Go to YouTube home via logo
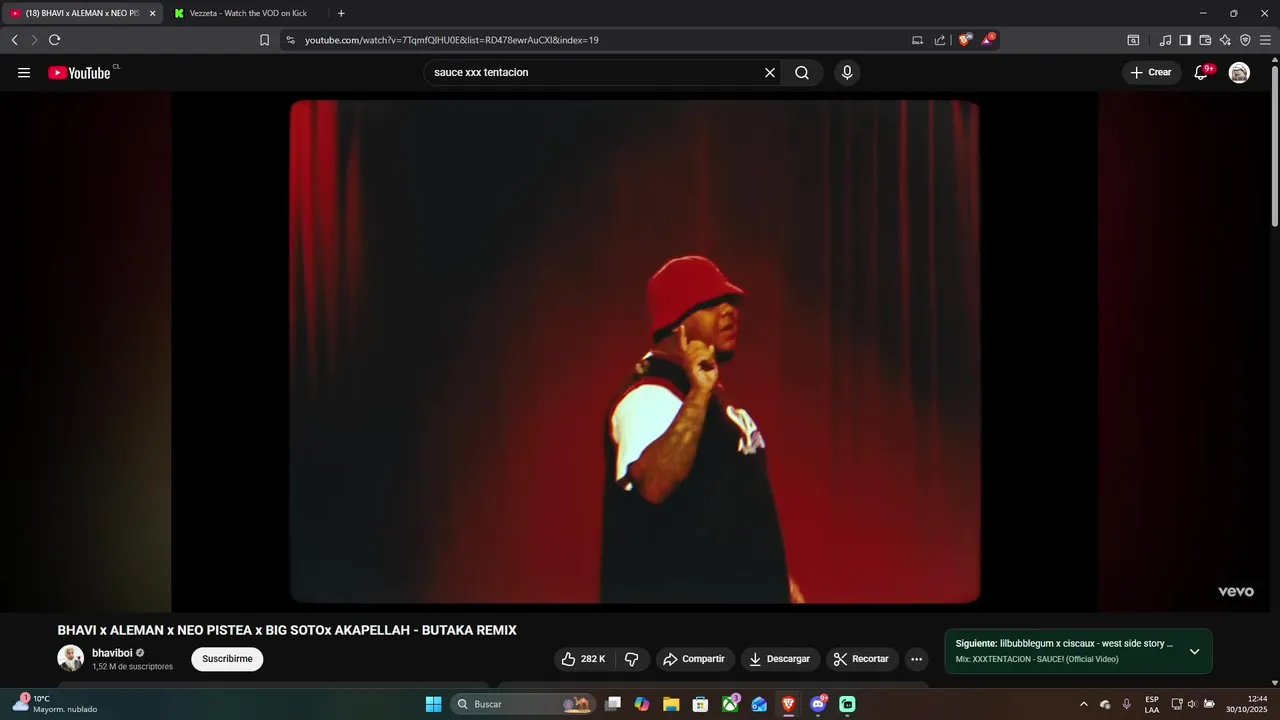Screen dimensions: 1280x720 [79, 72]
